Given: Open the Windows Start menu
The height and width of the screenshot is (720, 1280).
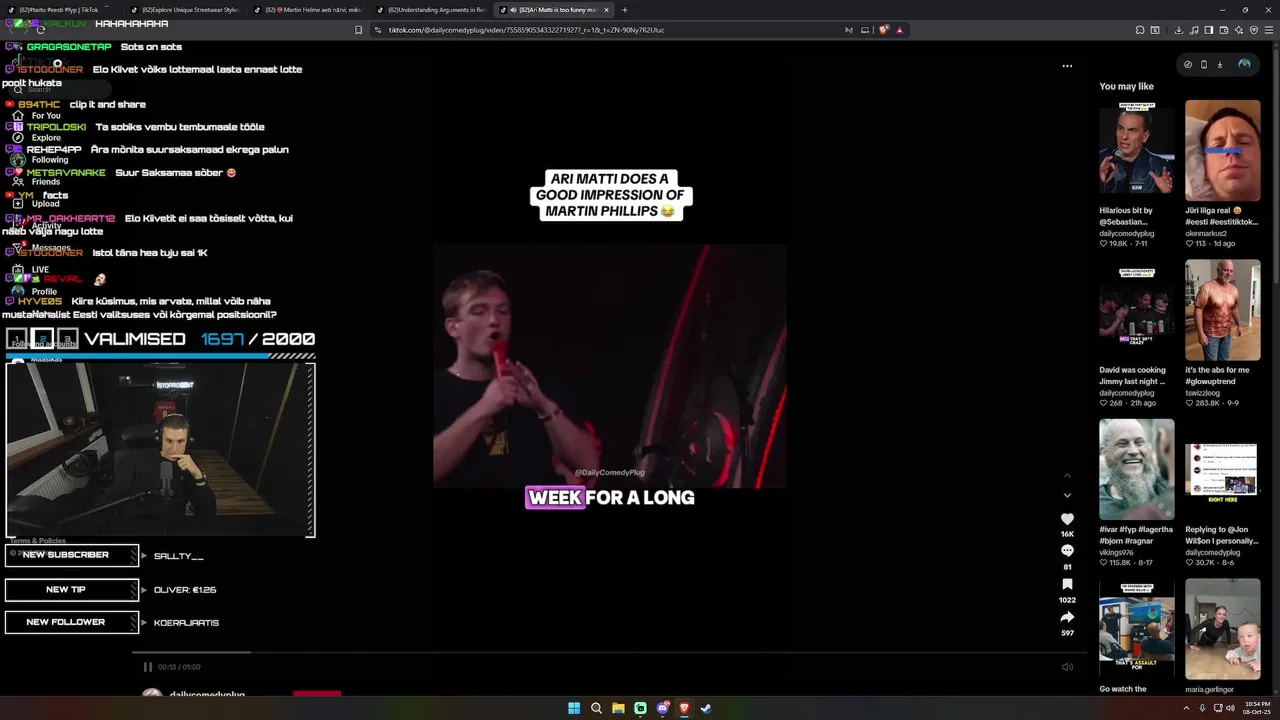Looking at the screenshot, I should tap(574, 708).
